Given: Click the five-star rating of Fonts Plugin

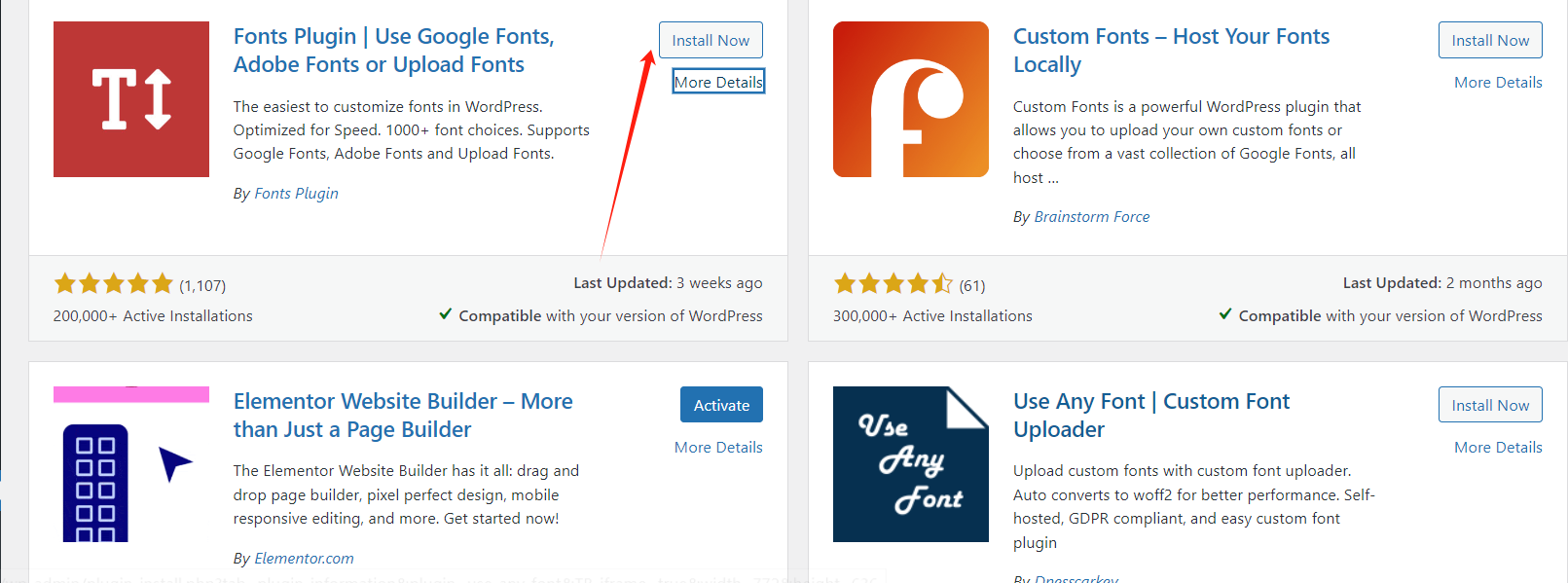Looking at the screenshot, I should point(114,284).
